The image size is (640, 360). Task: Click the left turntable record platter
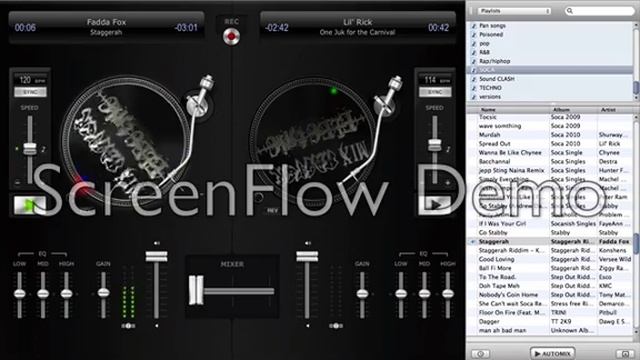(x=126, y=141)
